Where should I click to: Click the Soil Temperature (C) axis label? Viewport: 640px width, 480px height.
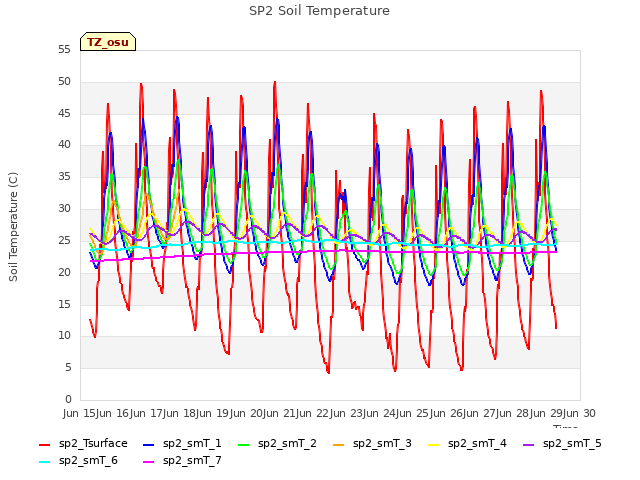coord(13,227)
